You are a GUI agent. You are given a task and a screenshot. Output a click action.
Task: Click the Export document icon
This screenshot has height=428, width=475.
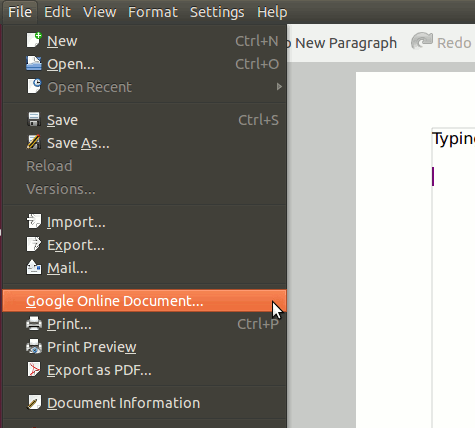pyautogui.click(x=34, y=244)
